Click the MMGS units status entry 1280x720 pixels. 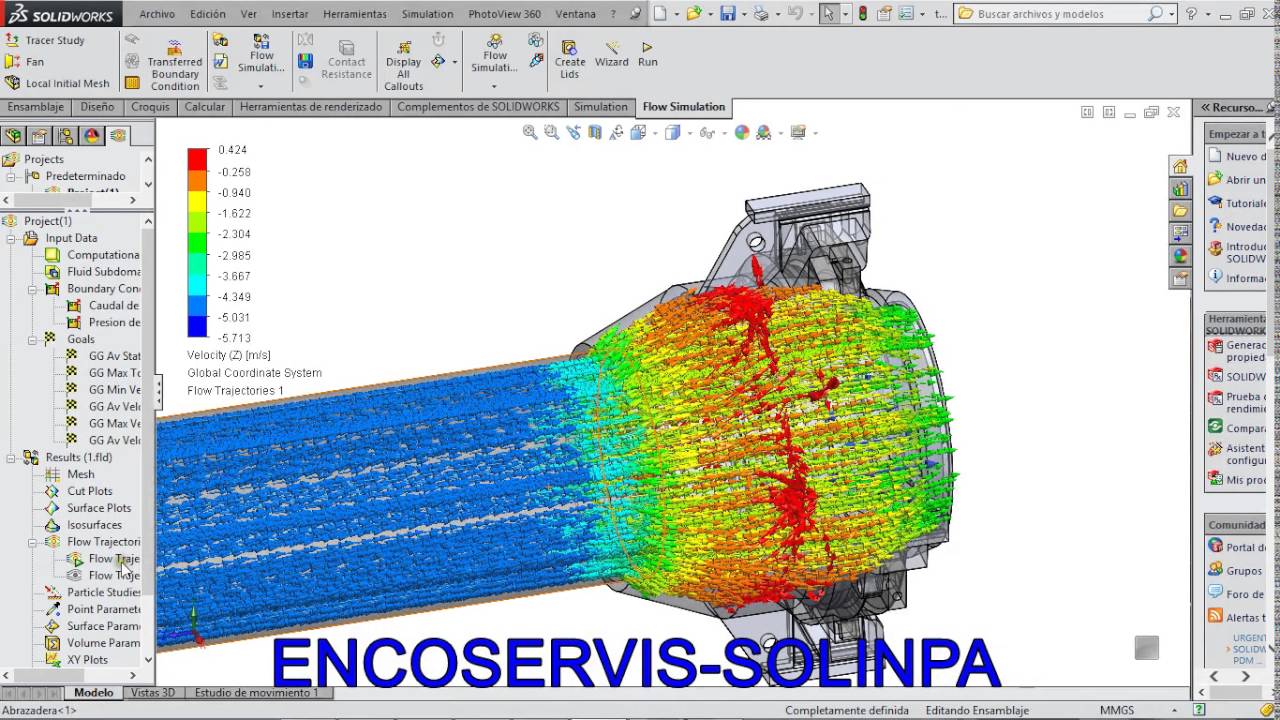tap(1117, 710)
